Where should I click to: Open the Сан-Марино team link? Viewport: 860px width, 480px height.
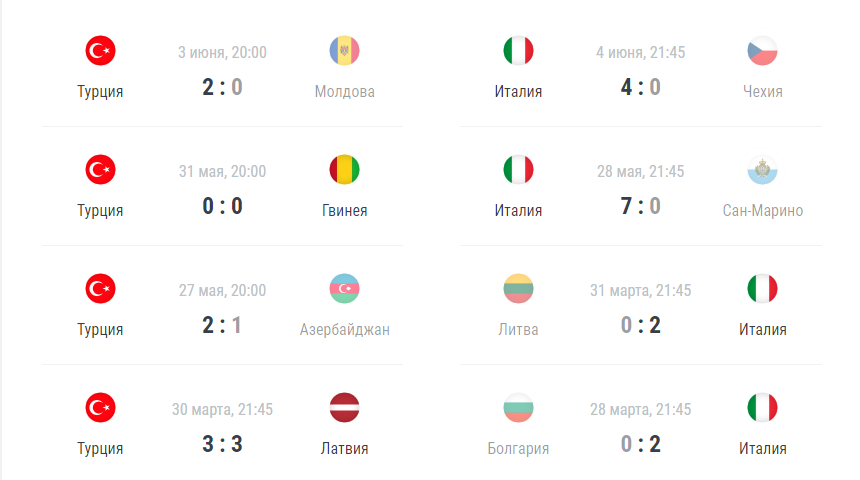(762, 211)
